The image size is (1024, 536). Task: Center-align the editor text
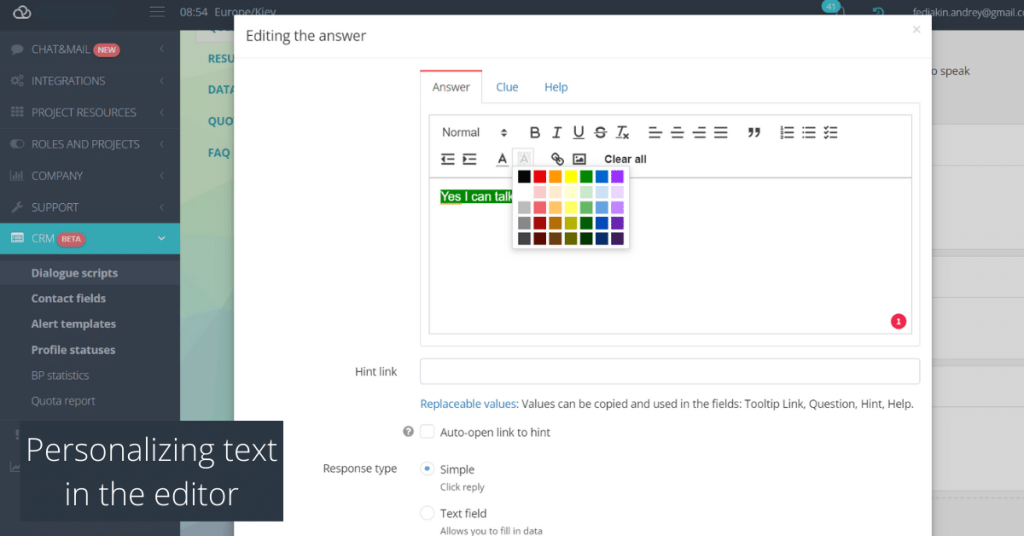coord(677,133)
